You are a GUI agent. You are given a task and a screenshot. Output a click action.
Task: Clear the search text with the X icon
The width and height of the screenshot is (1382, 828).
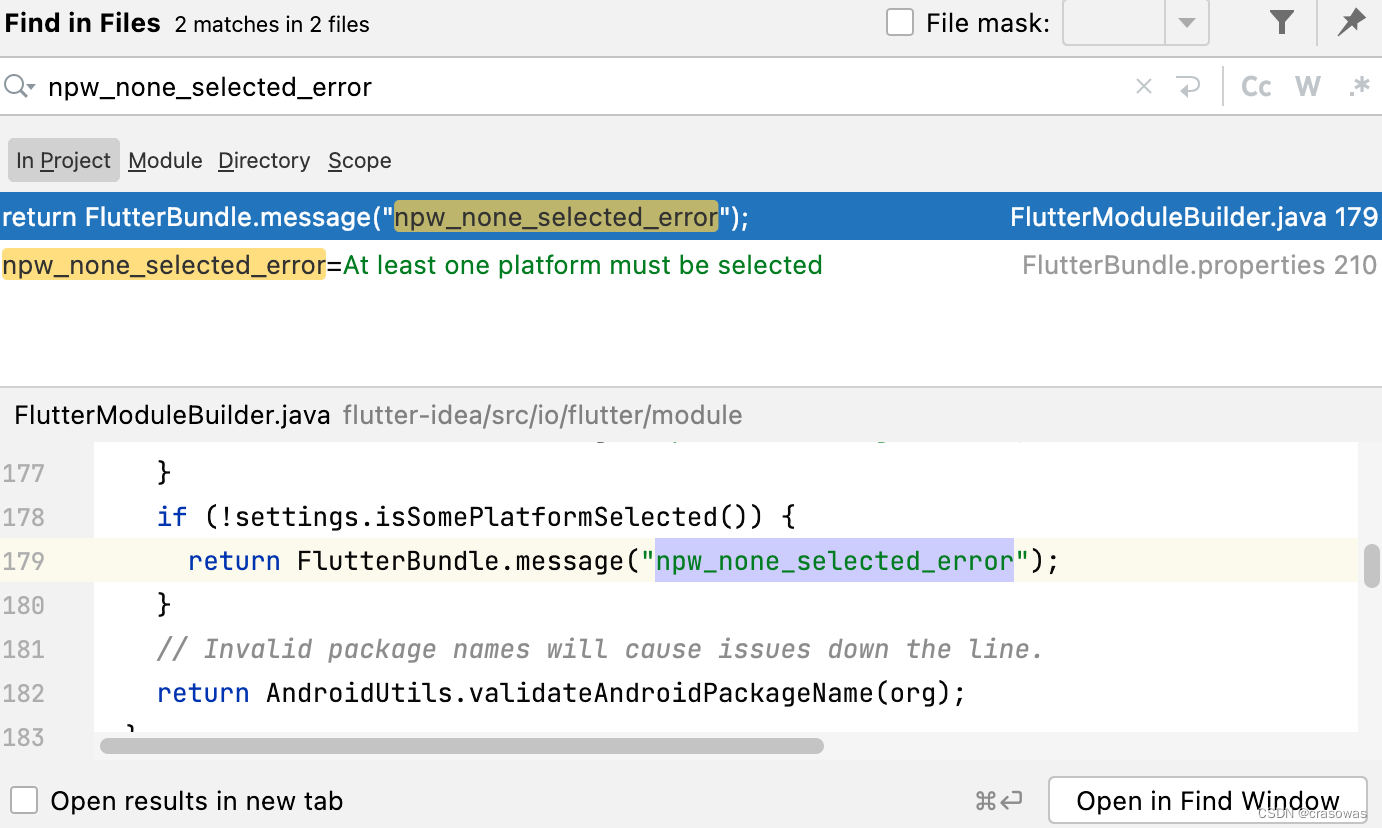coord(1144,87)
